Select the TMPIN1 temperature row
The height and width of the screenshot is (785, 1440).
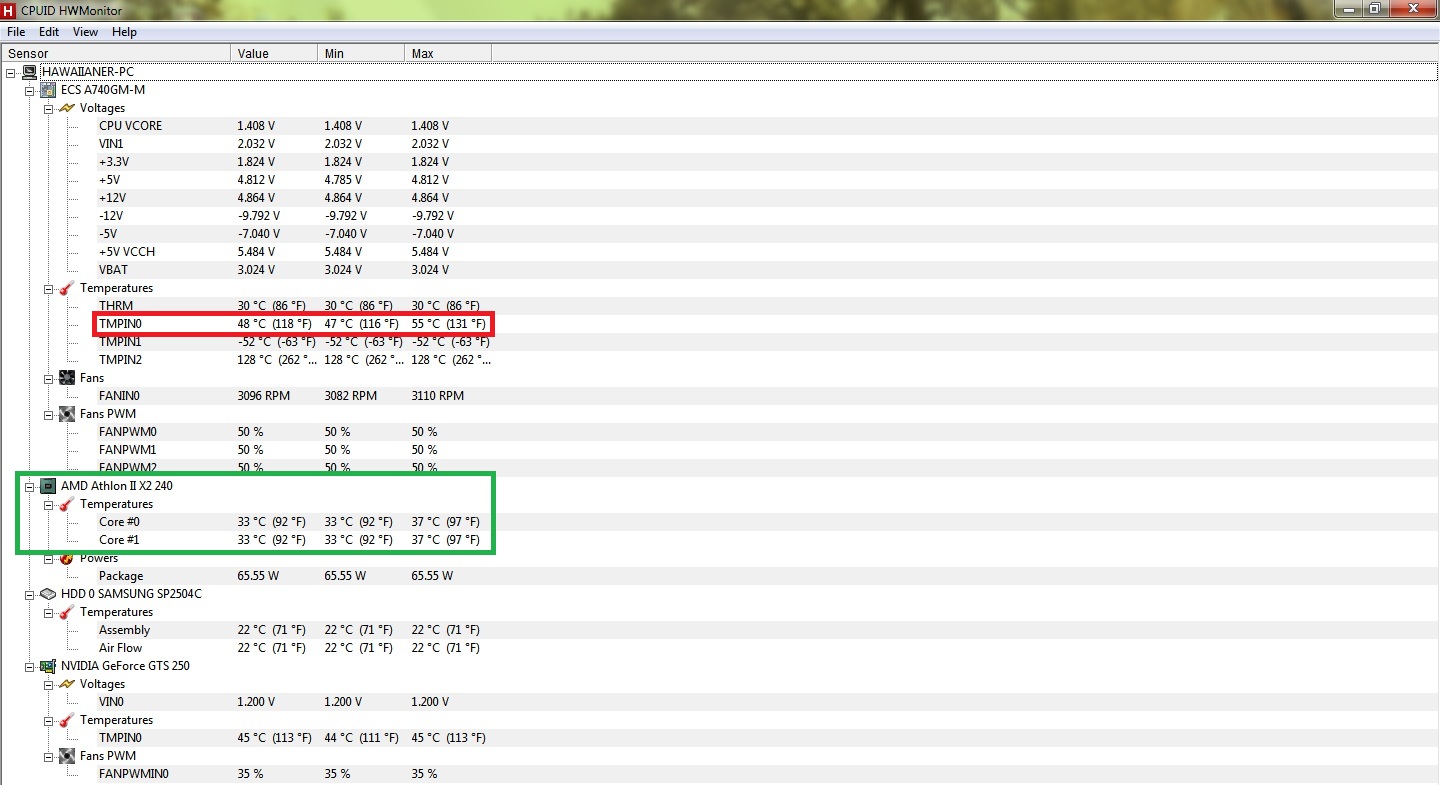pos(766,342)
